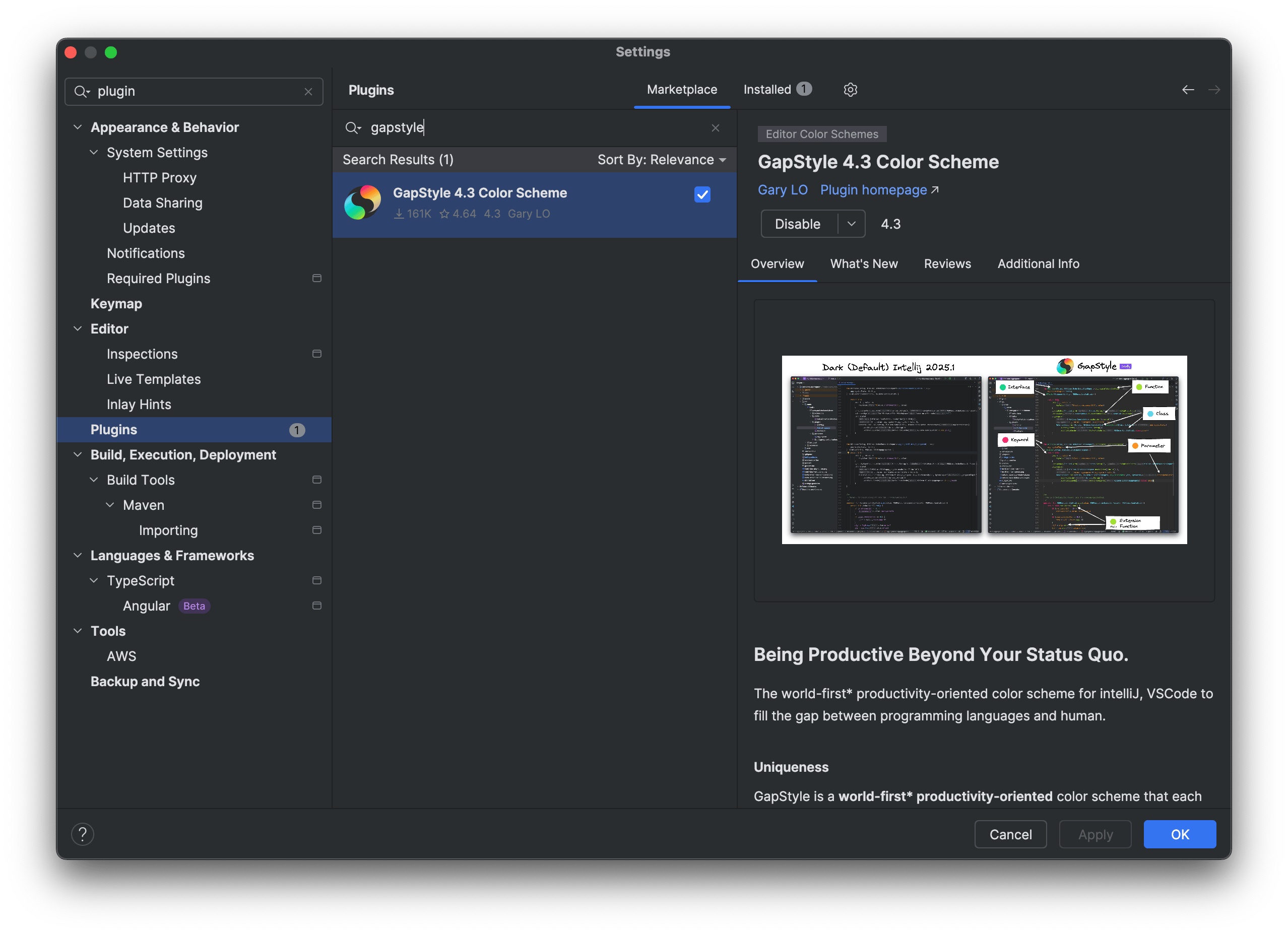This screenshot has height=934, width=1288.
Task: Click the GapStyle comparison screenshot thumbnail
Action: pos(984,450)
